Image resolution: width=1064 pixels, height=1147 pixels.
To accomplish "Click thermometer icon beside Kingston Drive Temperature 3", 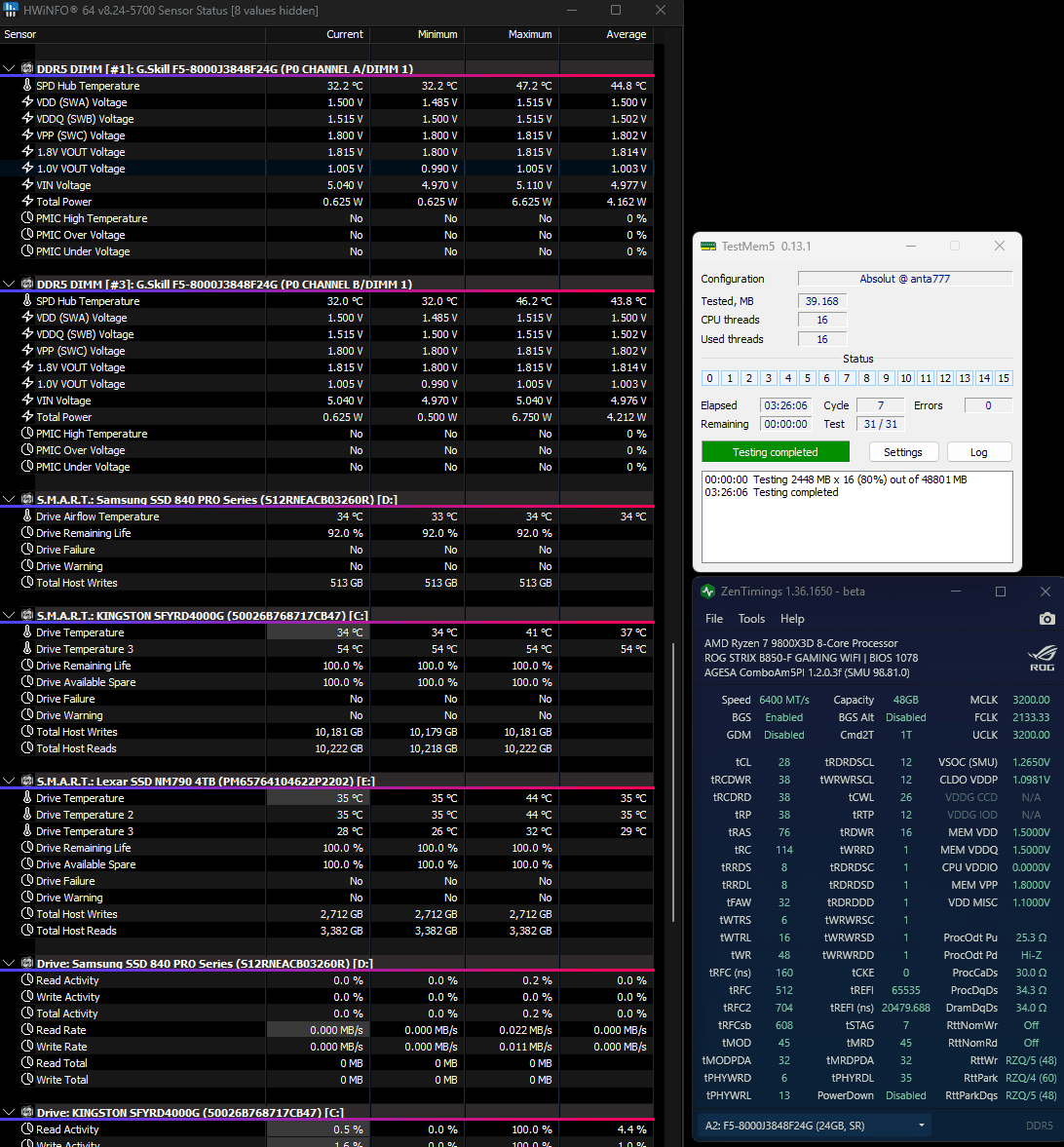I will click(27, 649).
